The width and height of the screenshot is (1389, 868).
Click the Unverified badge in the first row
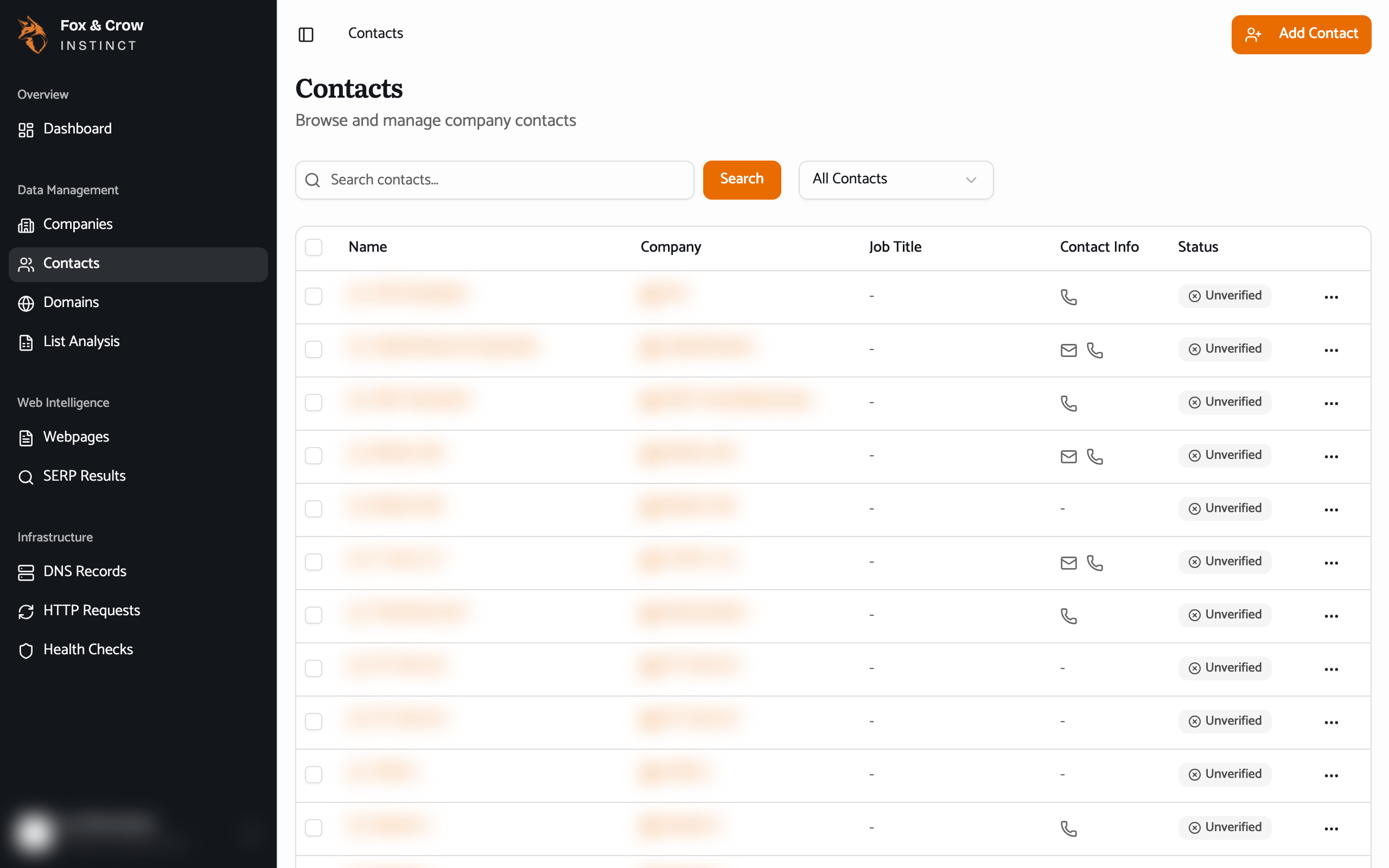coord(1224,296)
